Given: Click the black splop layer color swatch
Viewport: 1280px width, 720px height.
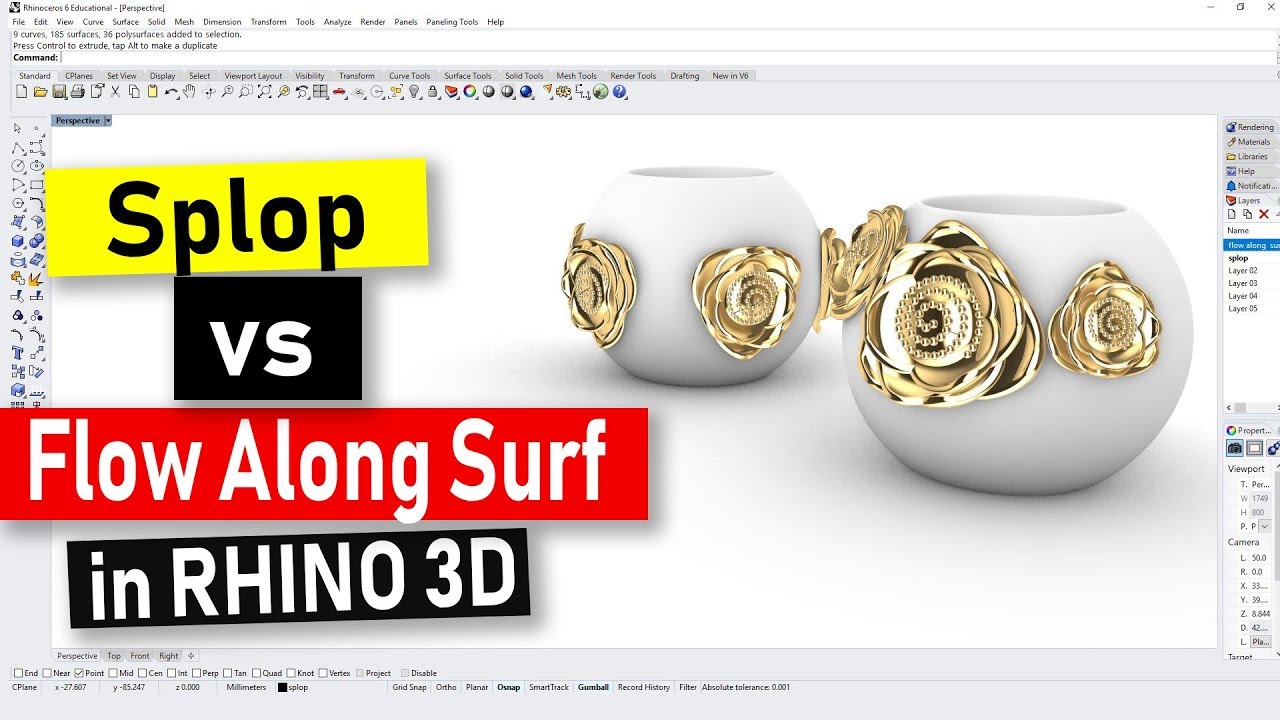Looking at the screenshot, I should coord(283,687).
